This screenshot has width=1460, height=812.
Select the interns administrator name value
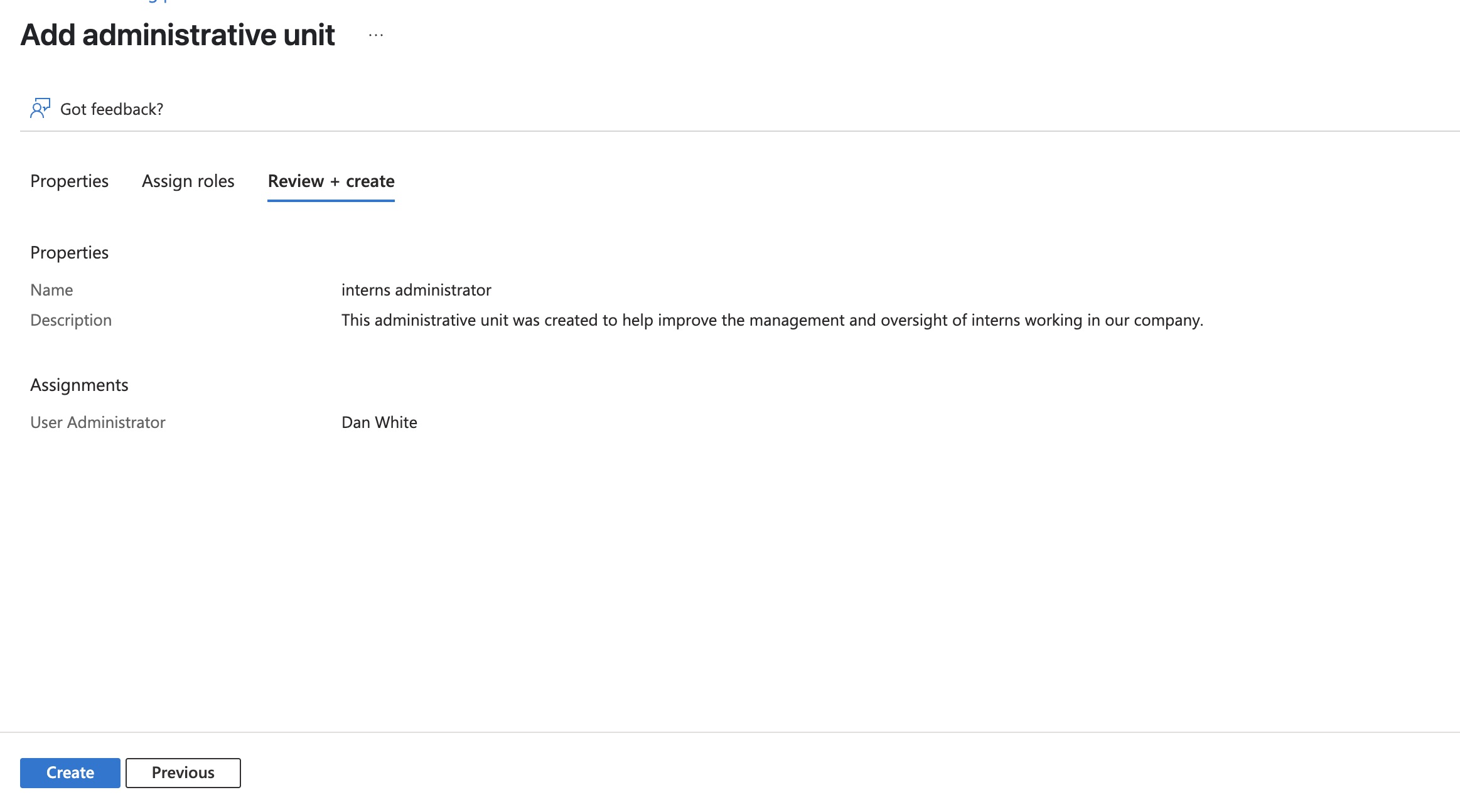(416, 290)
